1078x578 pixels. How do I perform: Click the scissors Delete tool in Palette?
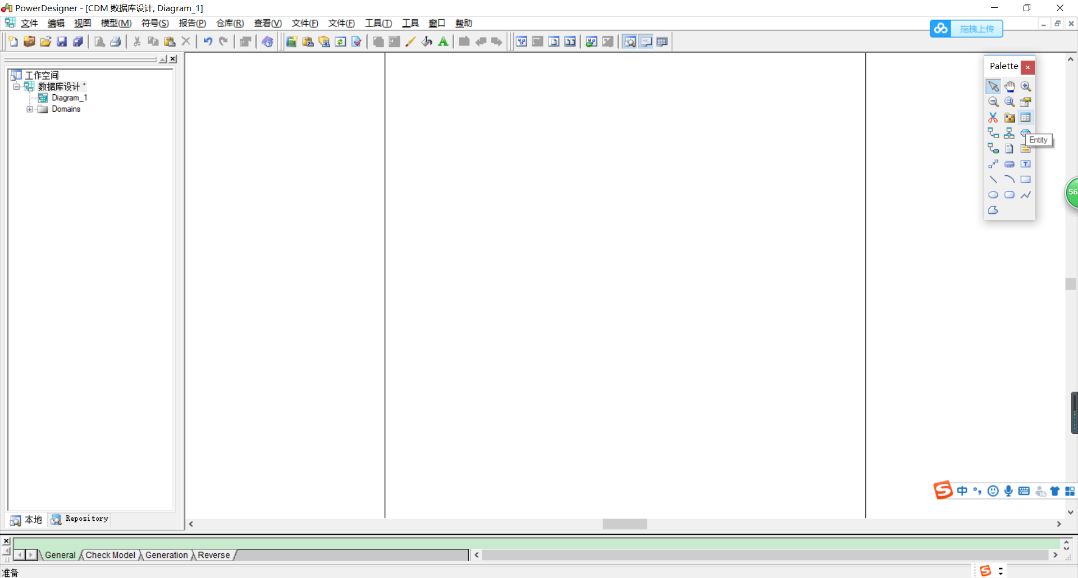(993, 118)
